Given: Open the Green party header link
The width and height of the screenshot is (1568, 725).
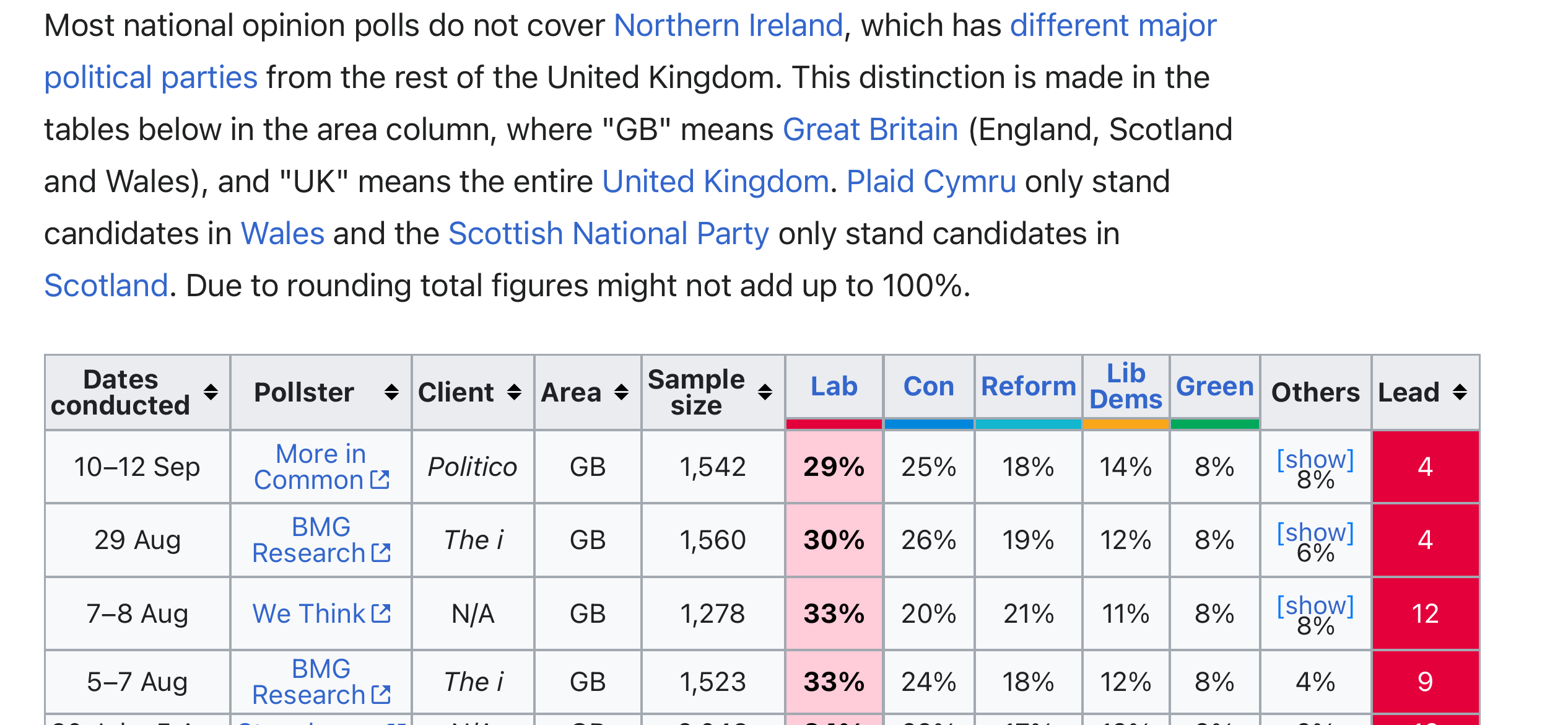Looking at the screenshot, I should coord(1214,386).
